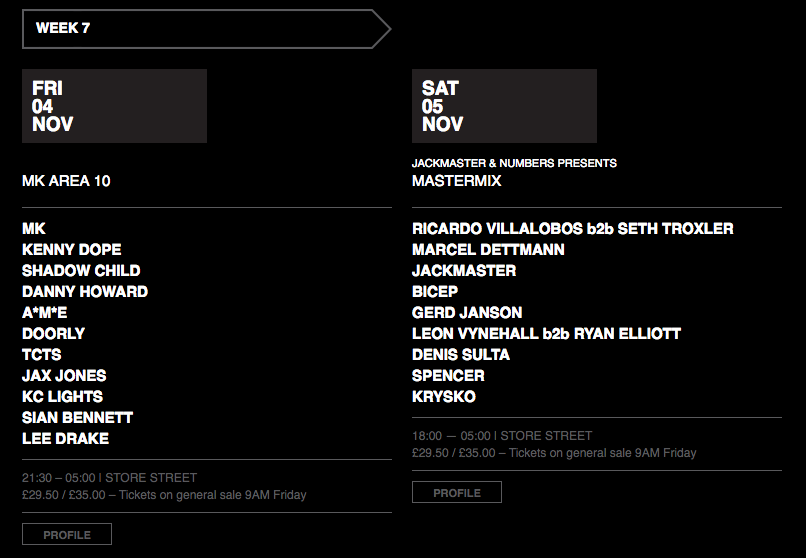The height and width of the screenshot is (558, 806).
Task: Click Leon Vynehall b2b Ryan Elliott listing
Action: [x=546, y=334]
